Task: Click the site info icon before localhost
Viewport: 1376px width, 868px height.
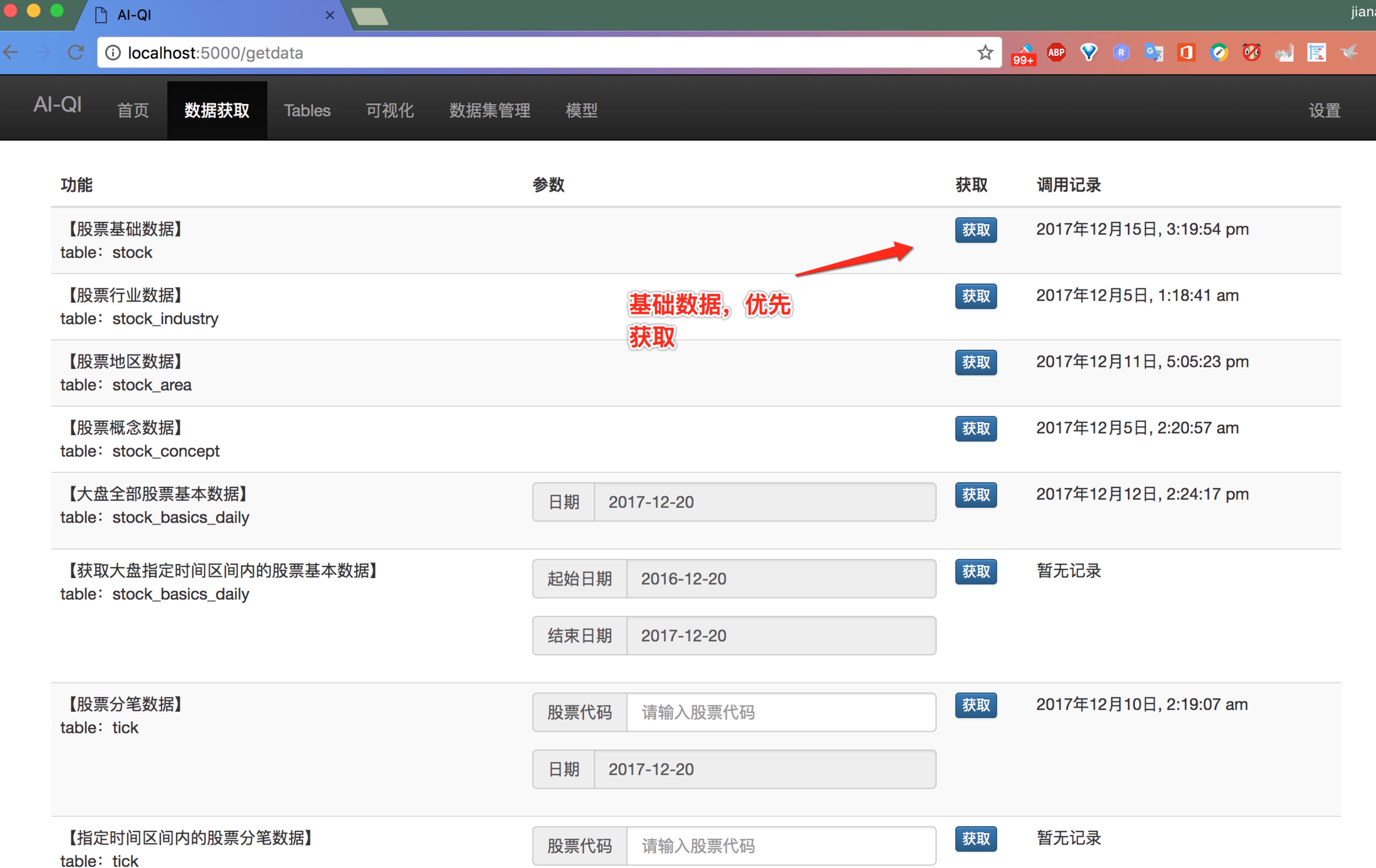Action: pos(113,53)
